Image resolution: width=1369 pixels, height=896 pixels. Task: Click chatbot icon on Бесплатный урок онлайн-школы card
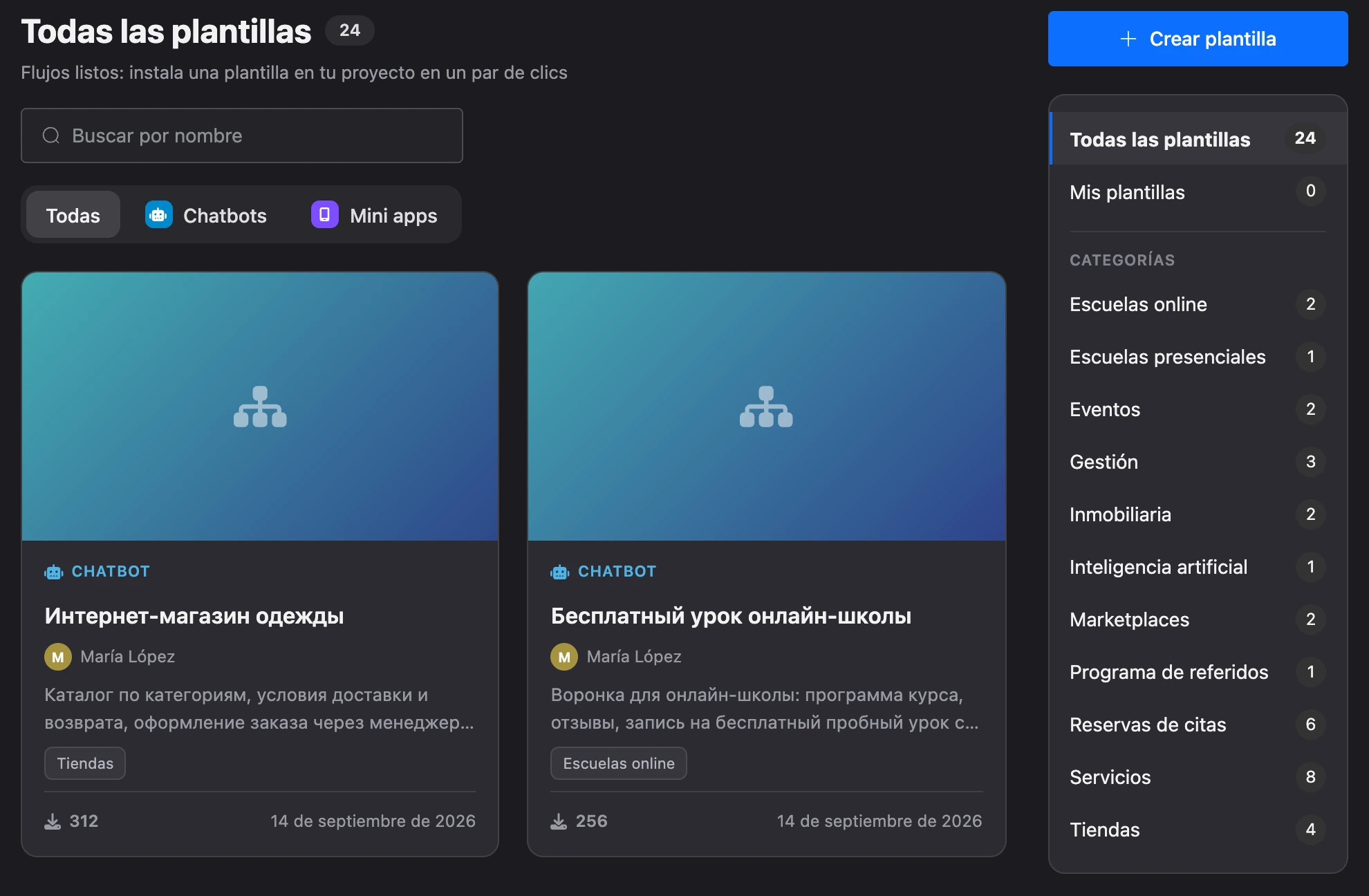pyautogui.click(x=560, y=572)
